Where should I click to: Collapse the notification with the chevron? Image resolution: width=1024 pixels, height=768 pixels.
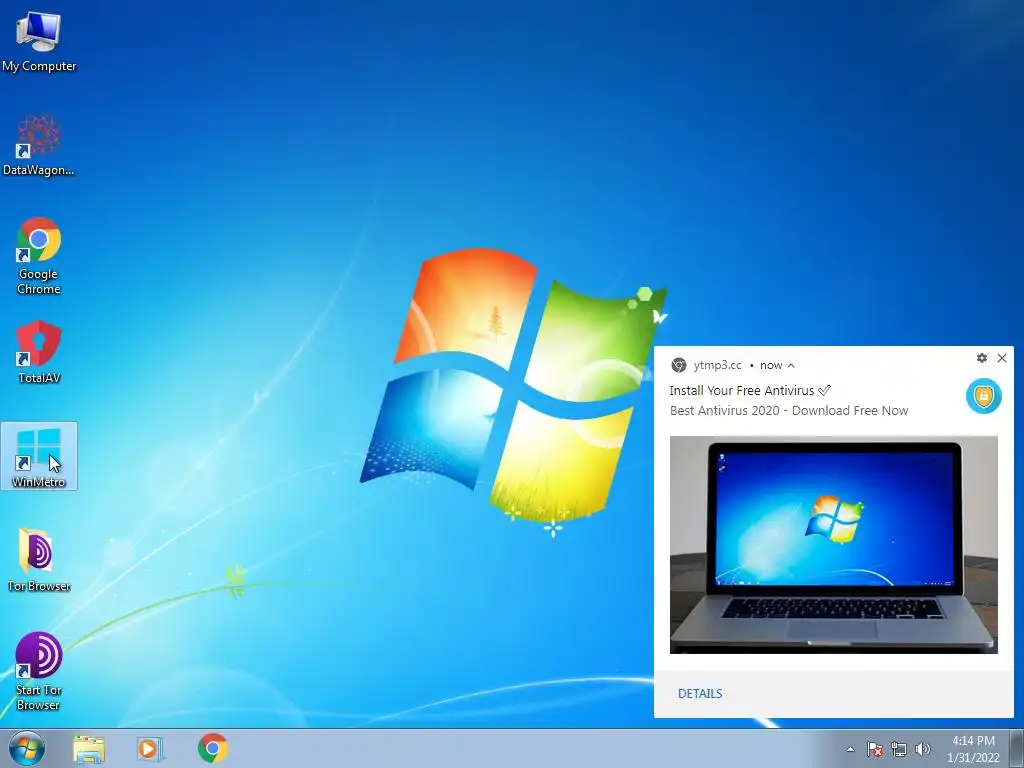(791, 366)
